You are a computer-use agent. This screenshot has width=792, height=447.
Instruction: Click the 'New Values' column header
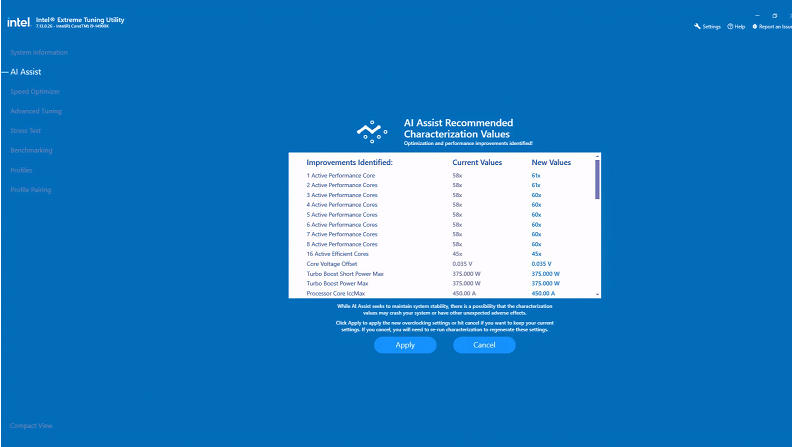pos(551,163)
